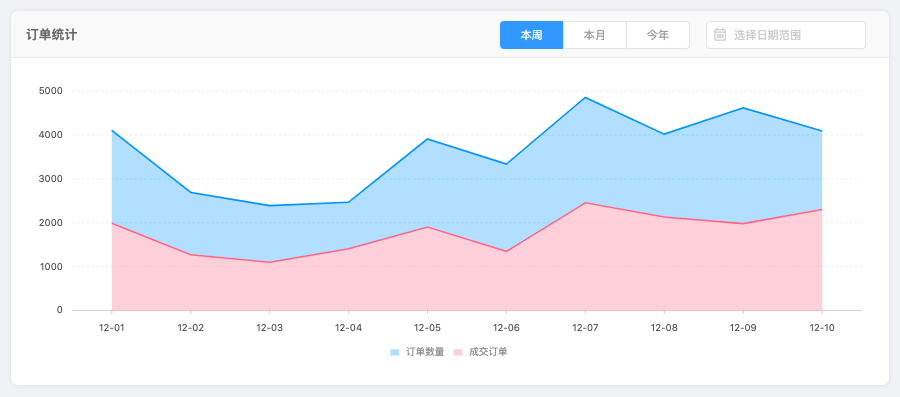The width and height of the screenshot is (900, 397).
Task: Click the 2000 y-axis value
Action: (51, 223)
